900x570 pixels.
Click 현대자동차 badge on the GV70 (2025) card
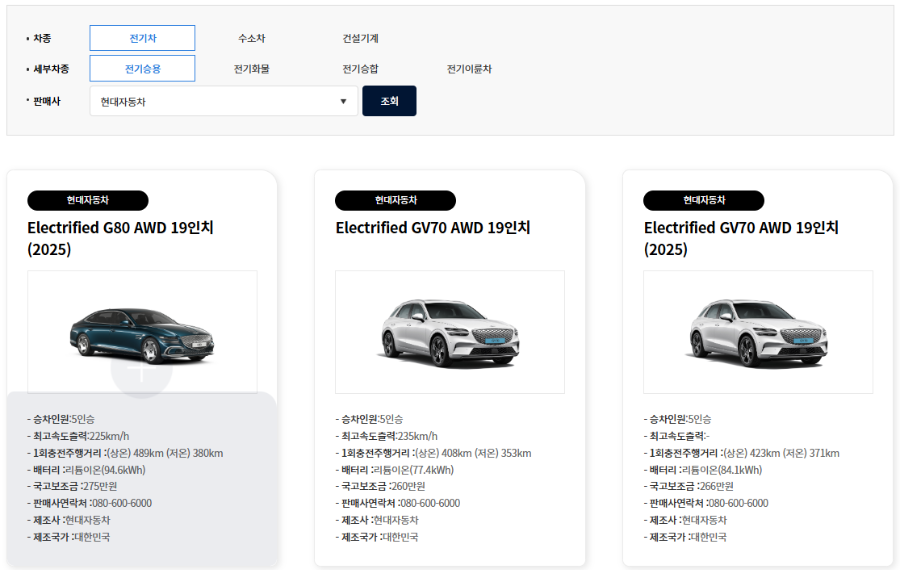(x=704, y=200)
